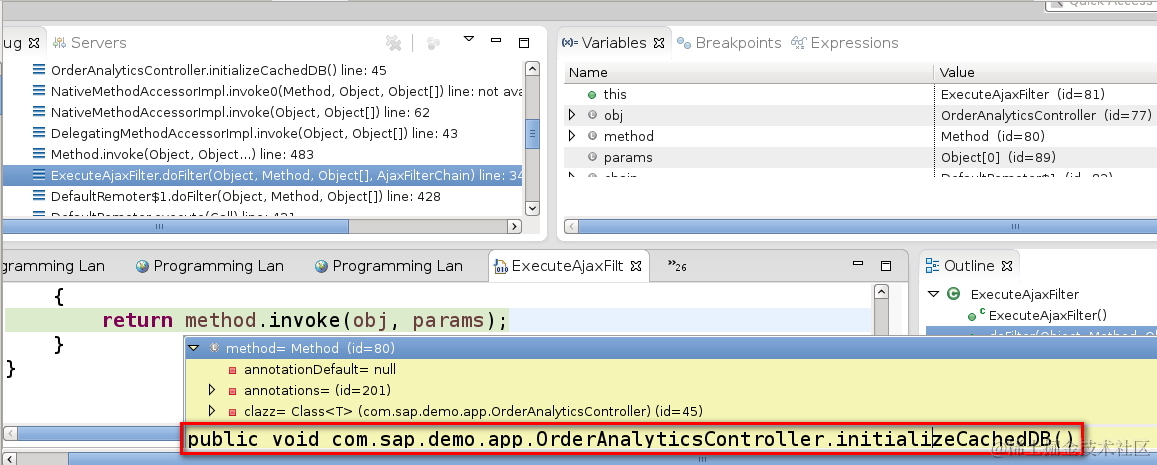
Task: Select ExecuteAjaxFilter.doFilter stack frame
Action: 262,175
